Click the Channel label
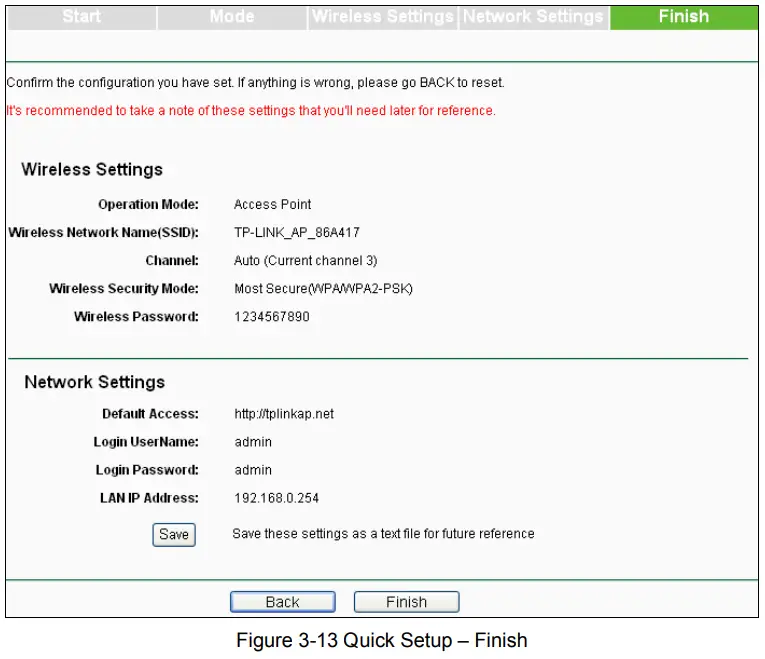Image resolution: width=765 pixels, height=659 pixels. [x=172, y=260]
